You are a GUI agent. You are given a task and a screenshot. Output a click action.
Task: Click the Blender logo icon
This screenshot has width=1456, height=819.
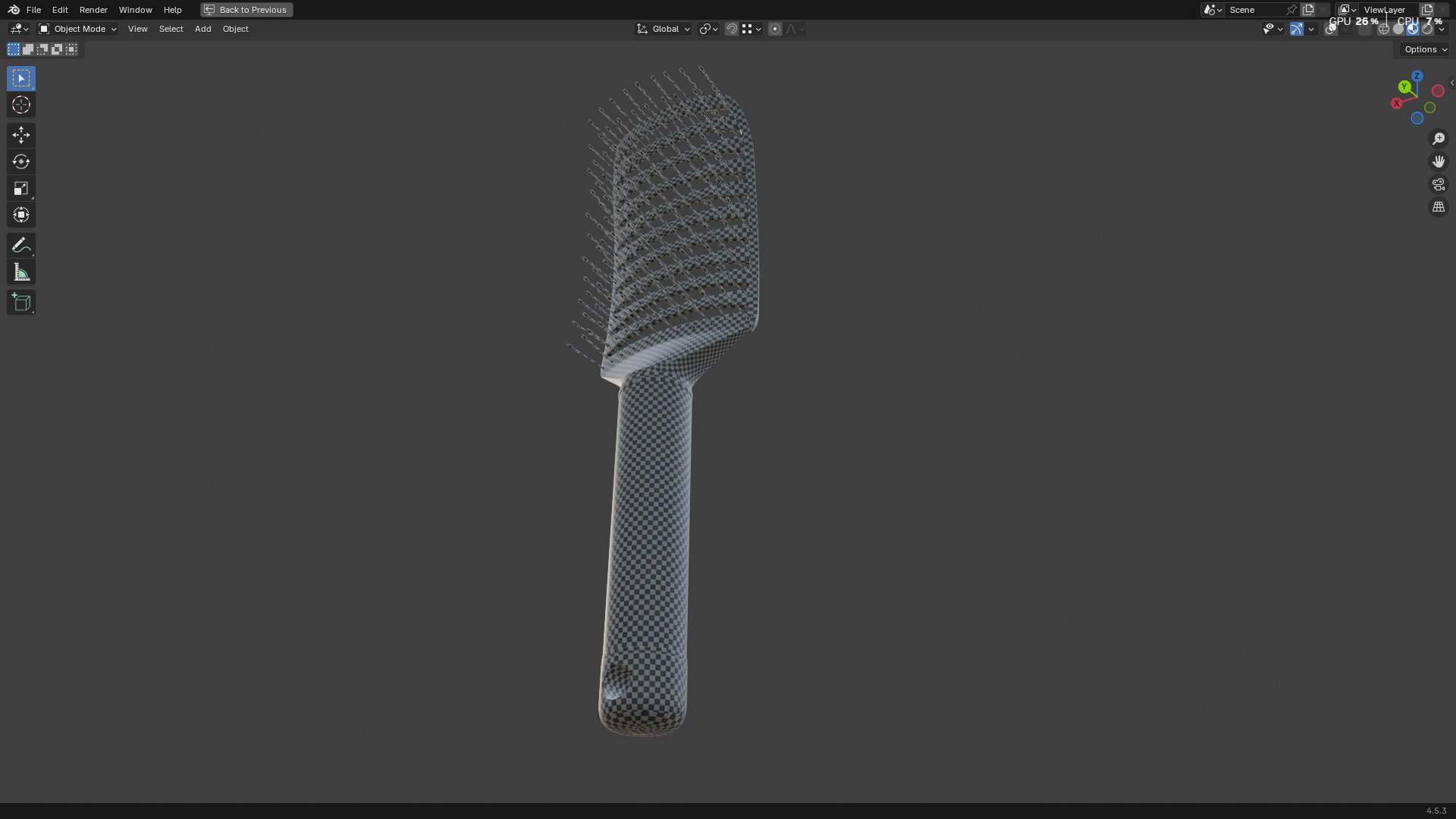point(14,10)
